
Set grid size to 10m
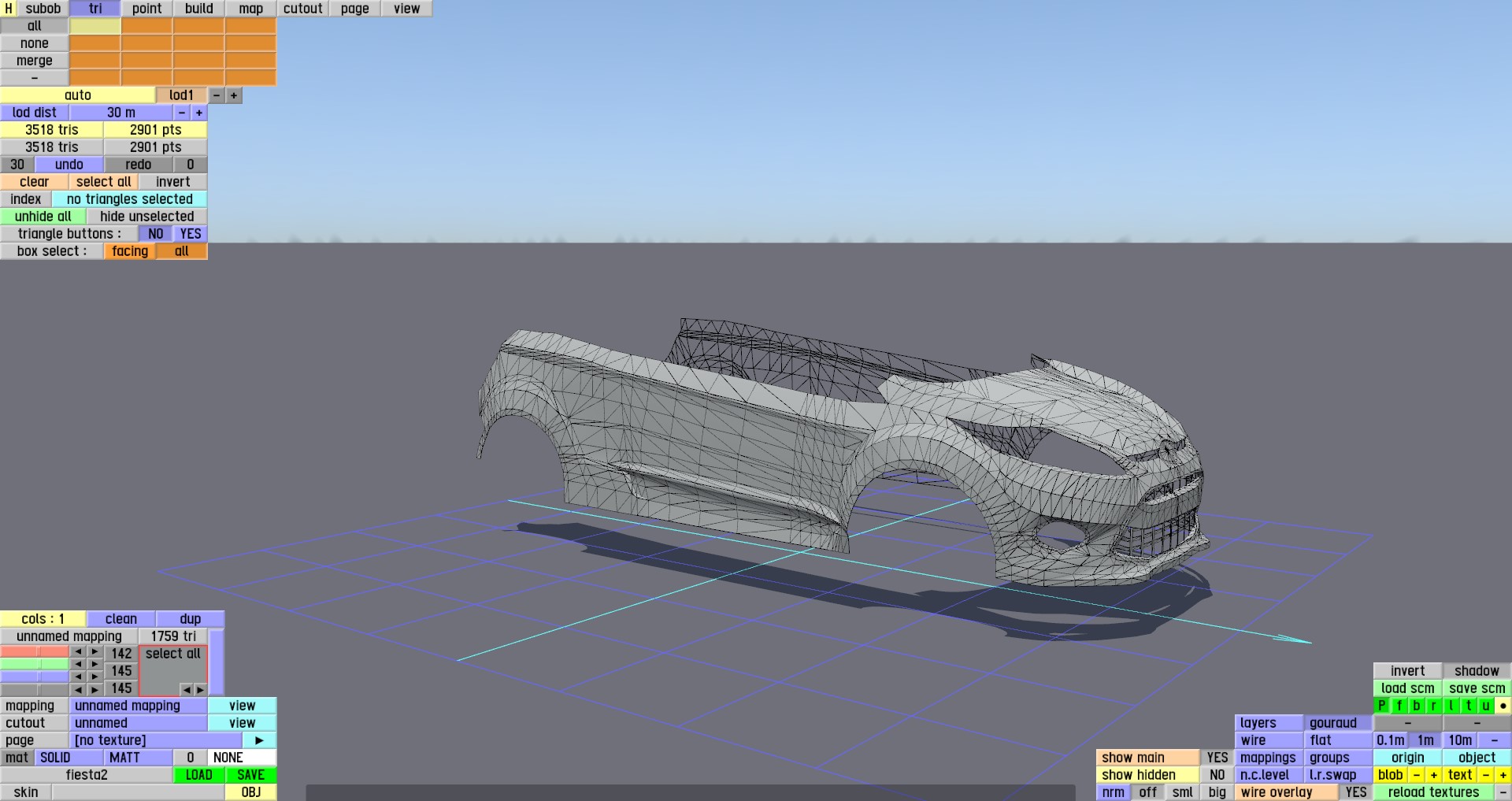point(1460,740)
